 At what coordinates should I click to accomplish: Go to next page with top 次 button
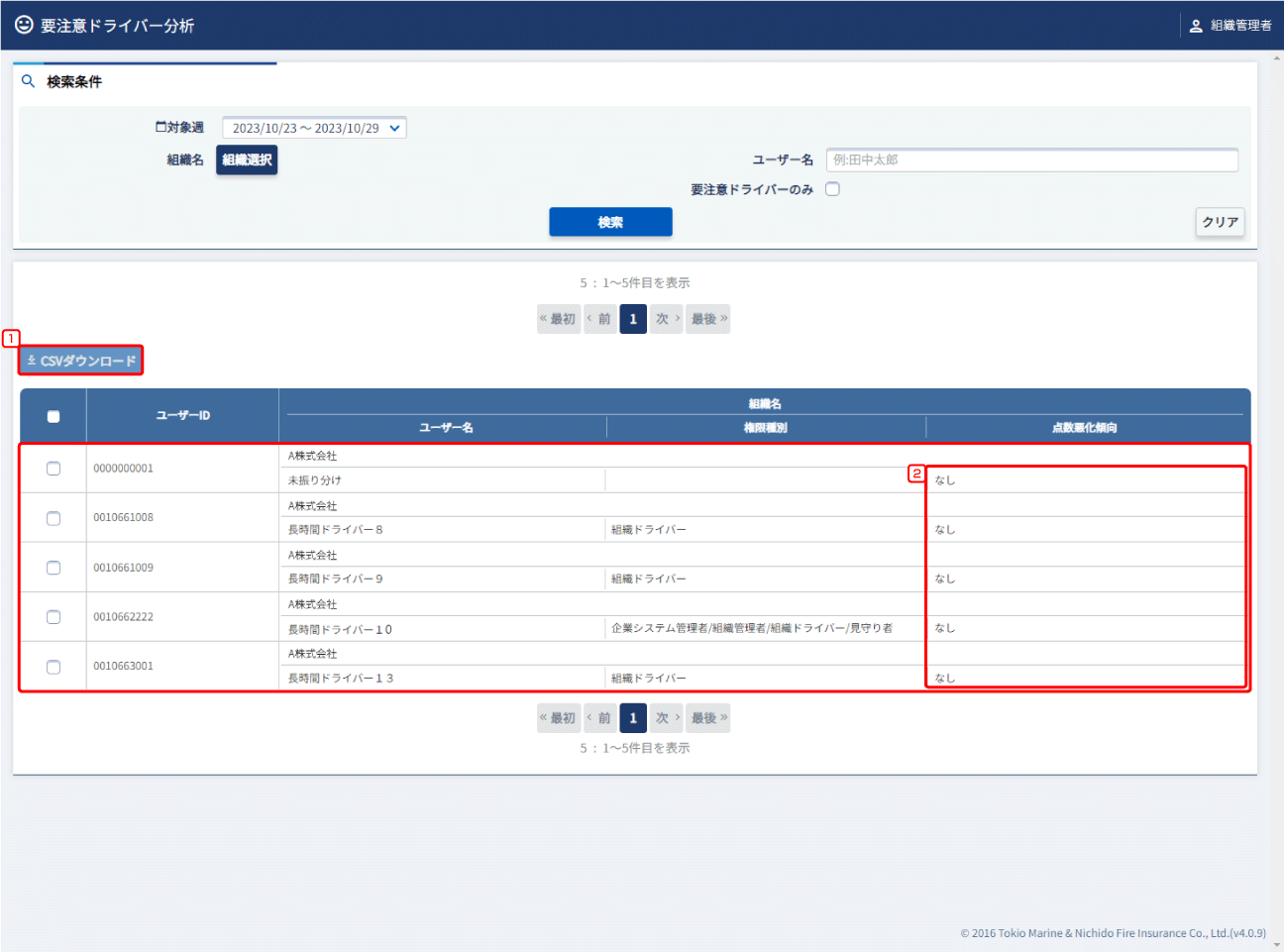pos(666,319)
